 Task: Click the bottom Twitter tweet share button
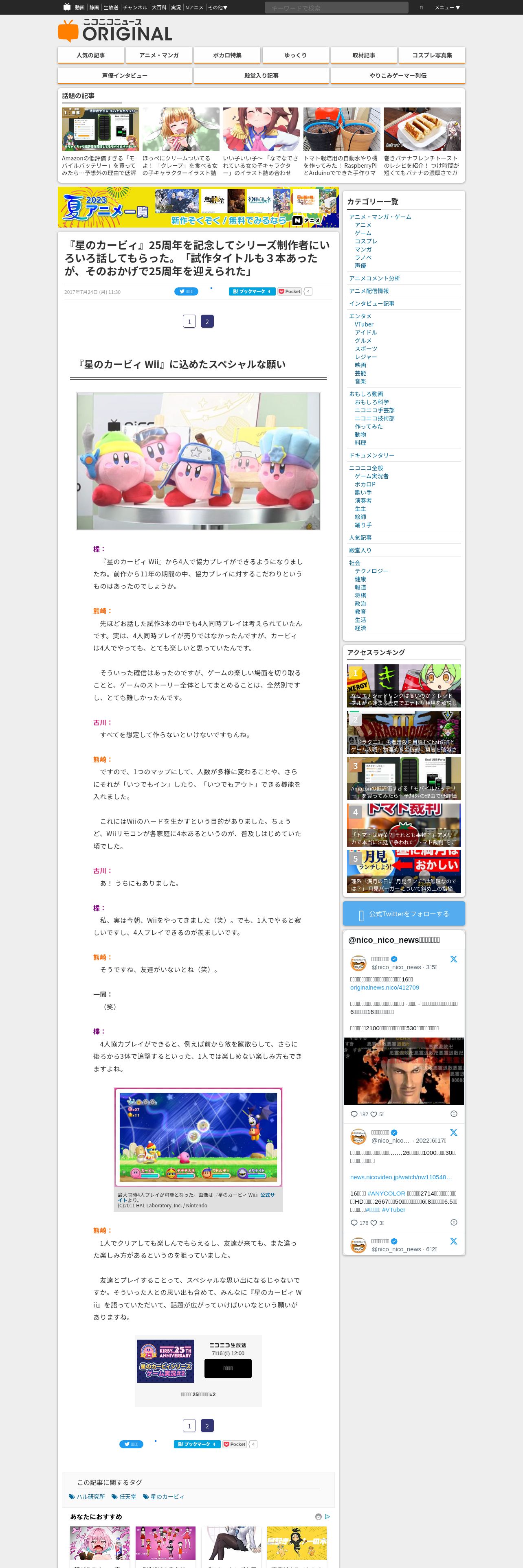coord(132,1444)
